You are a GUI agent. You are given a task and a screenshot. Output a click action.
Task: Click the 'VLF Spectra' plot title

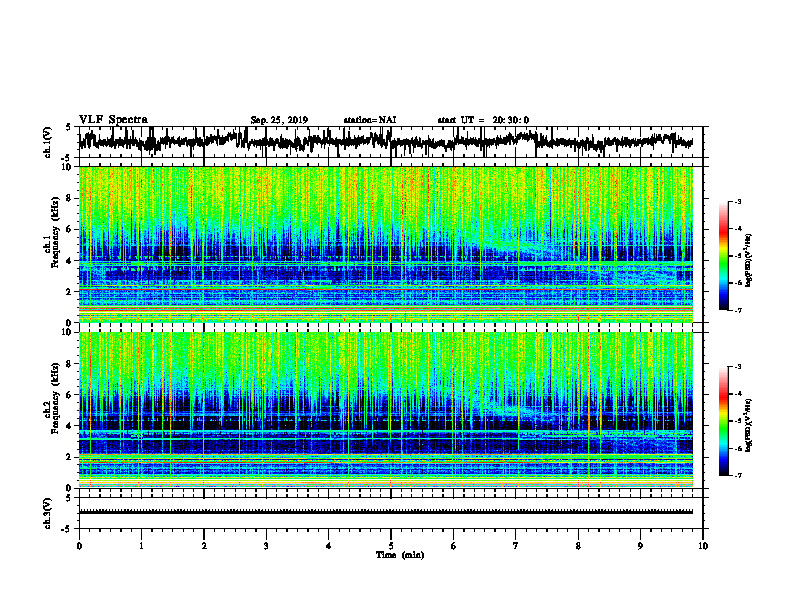point(113,120)
